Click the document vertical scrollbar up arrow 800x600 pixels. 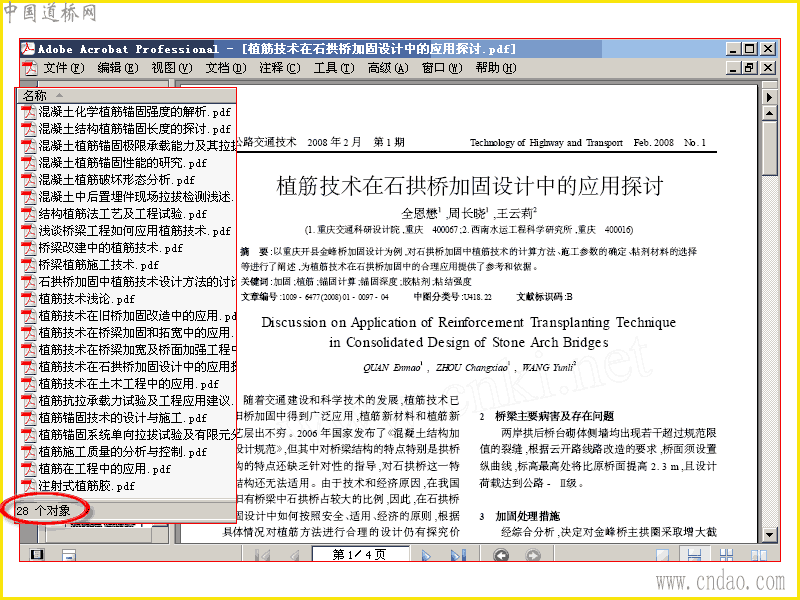769,113
